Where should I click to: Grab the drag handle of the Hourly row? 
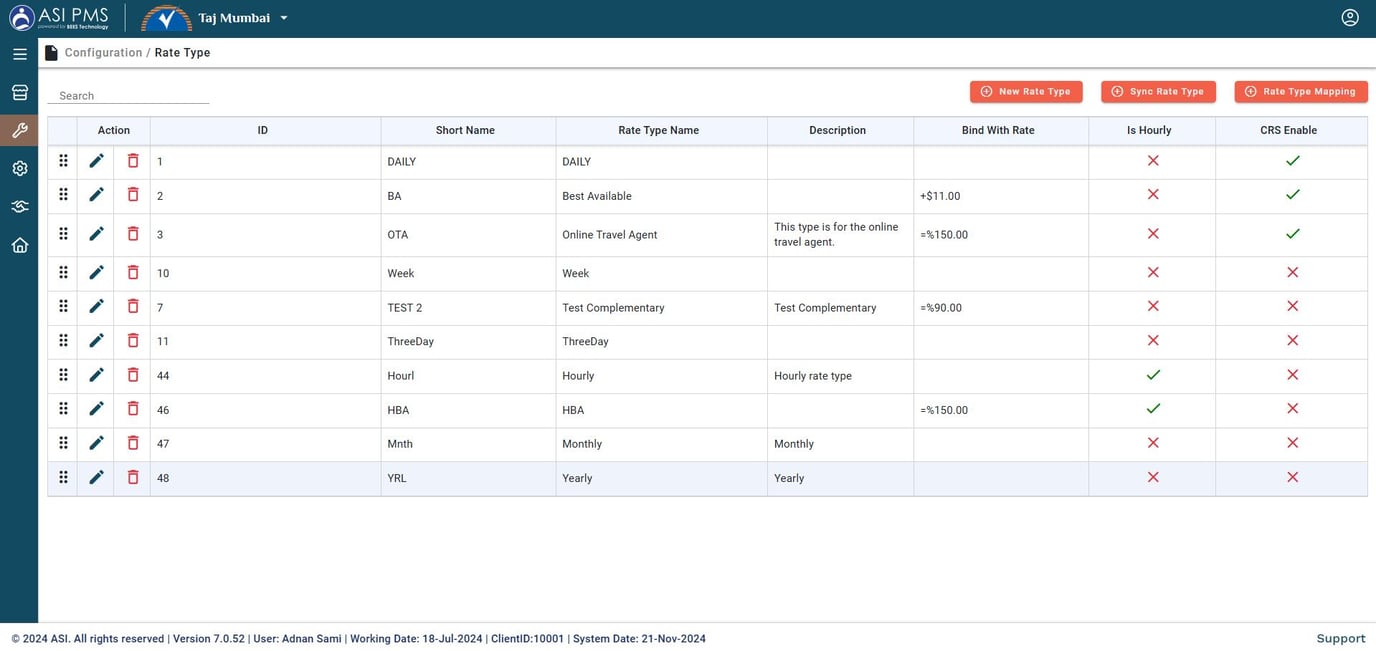[x=63, y=375]
